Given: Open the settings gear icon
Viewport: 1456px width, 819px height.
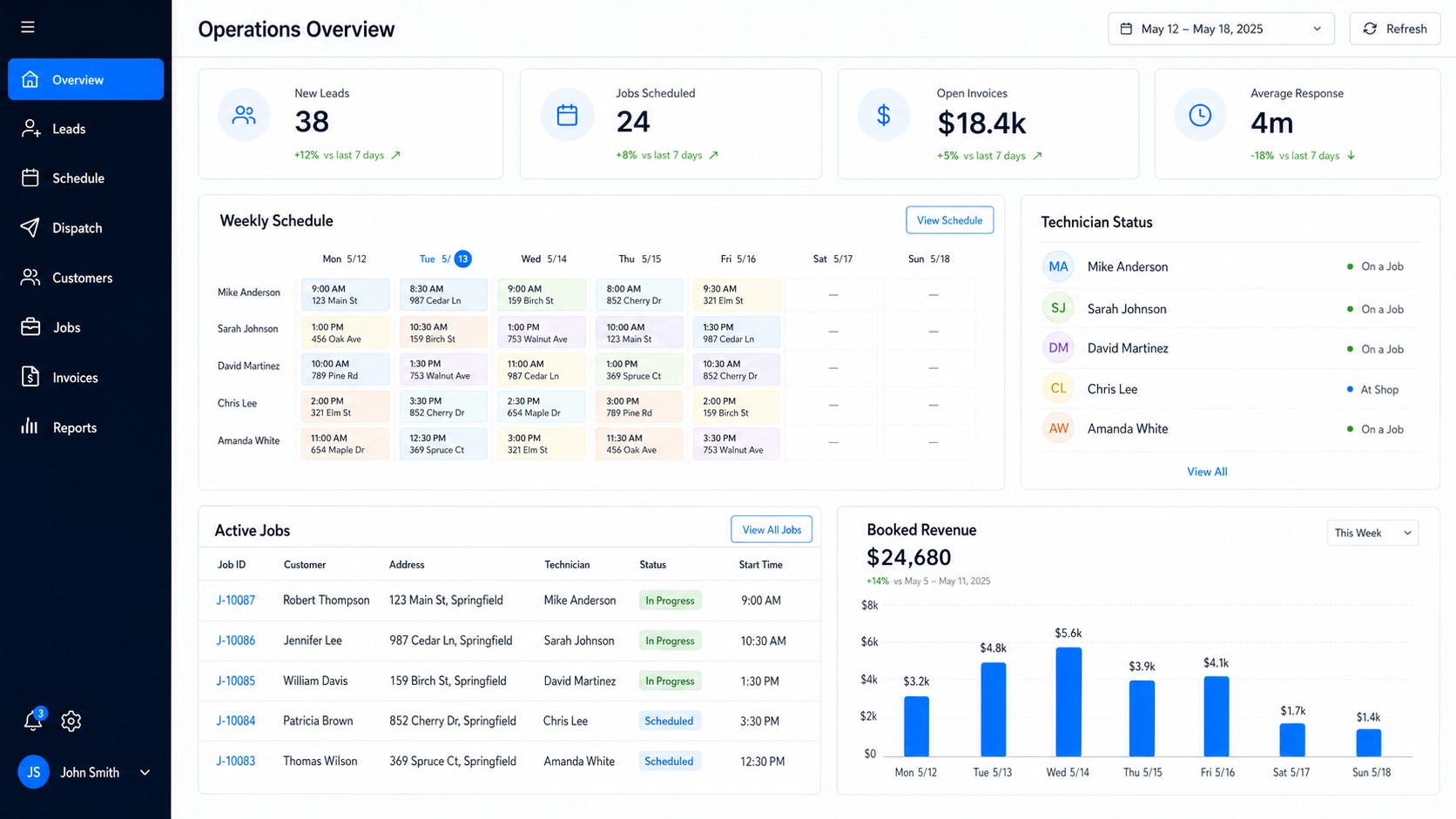Looking at the screenshot, I should (x=71, y=721).
